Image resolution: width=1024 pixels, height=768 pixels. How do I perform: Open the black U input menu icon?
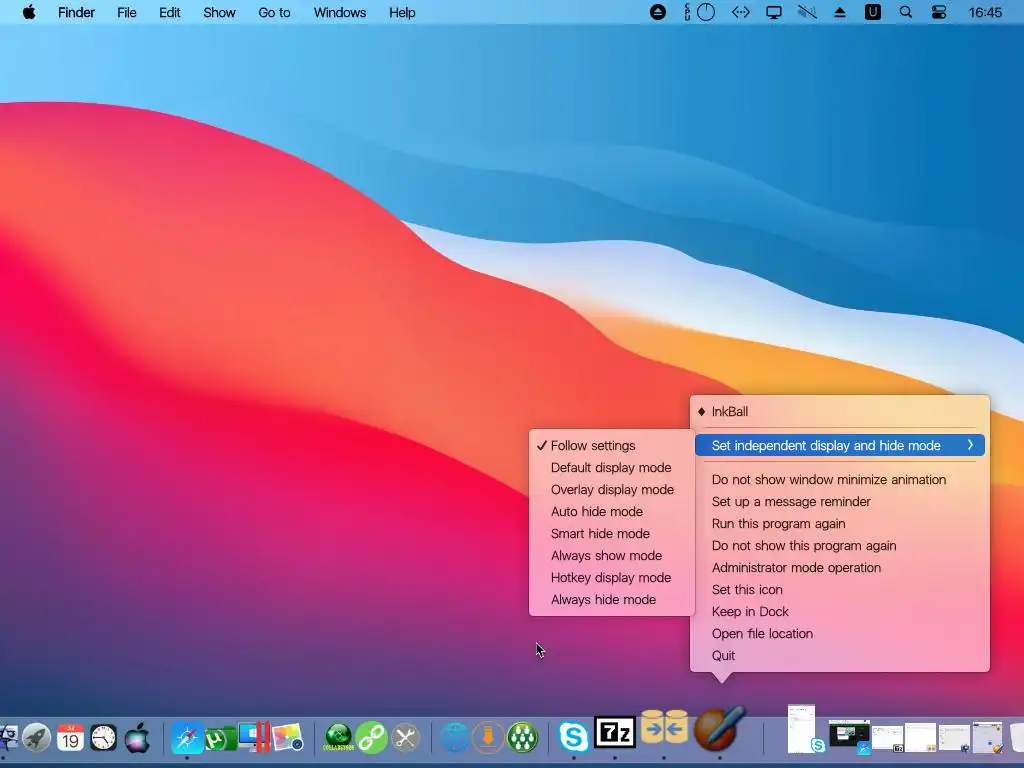click(x=872, y=12)
